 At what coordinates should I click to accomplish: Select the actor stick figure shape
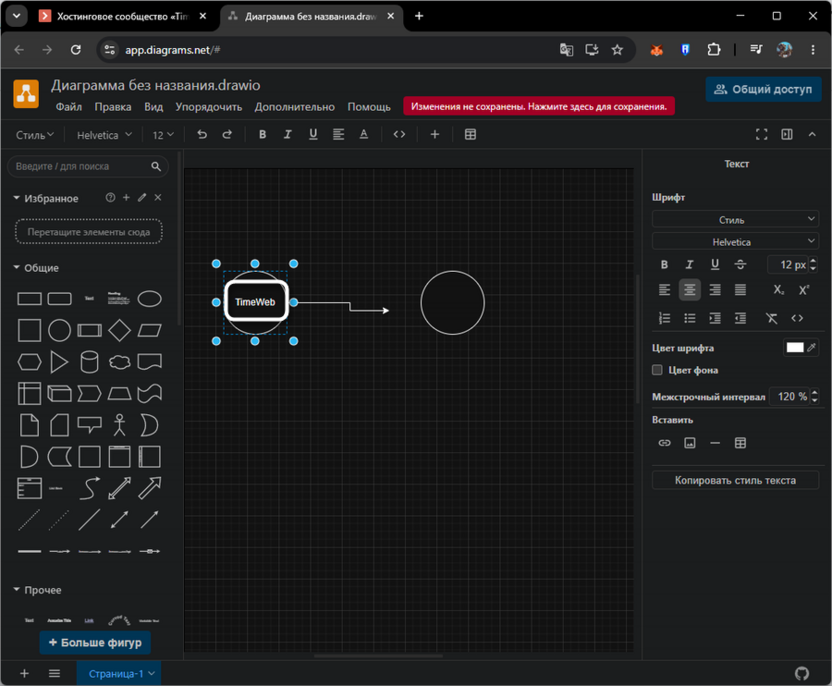pyautogui.click(x=119, y=425)
